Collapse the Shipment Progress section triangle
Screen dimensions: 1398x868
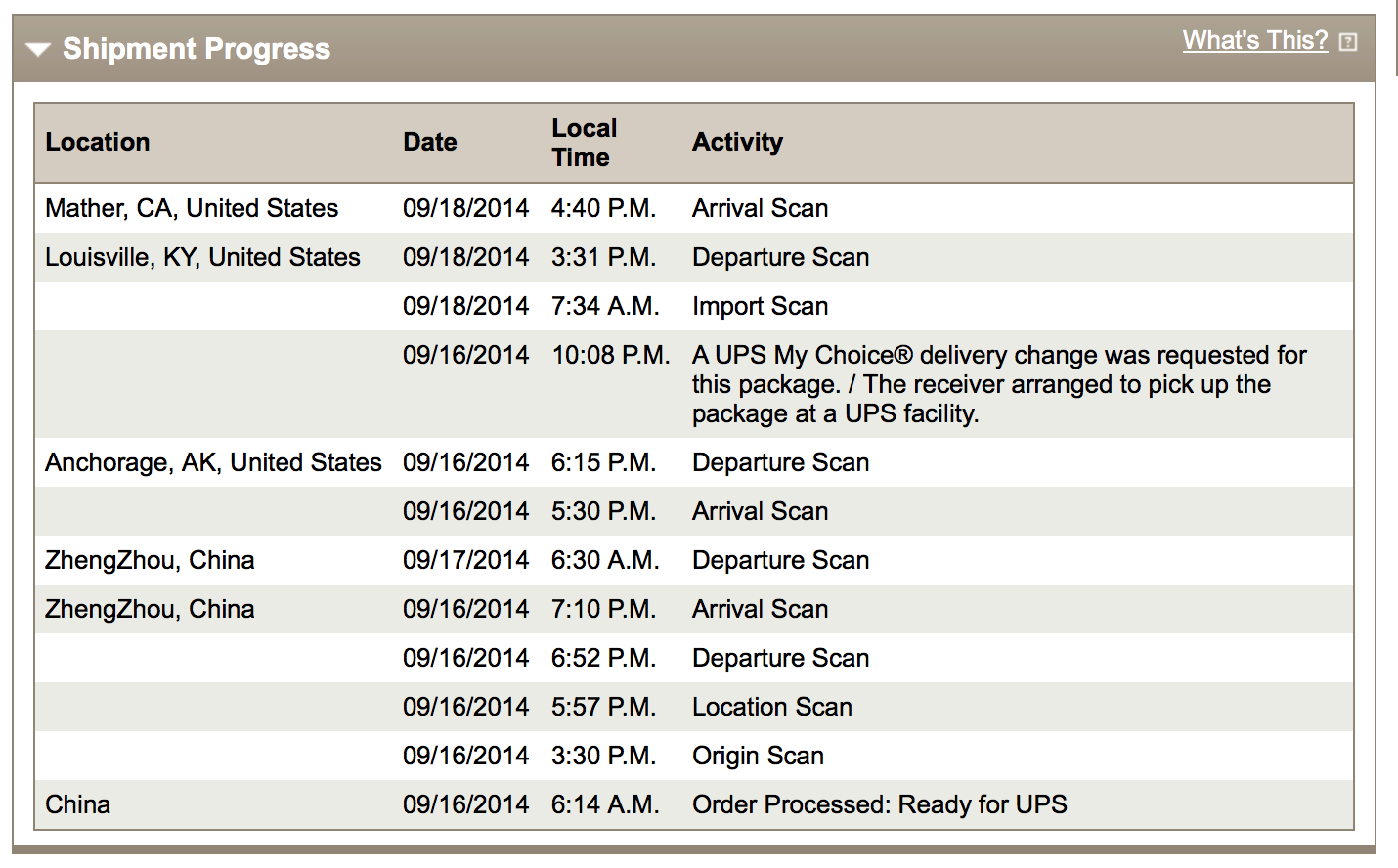coord(38,50)
